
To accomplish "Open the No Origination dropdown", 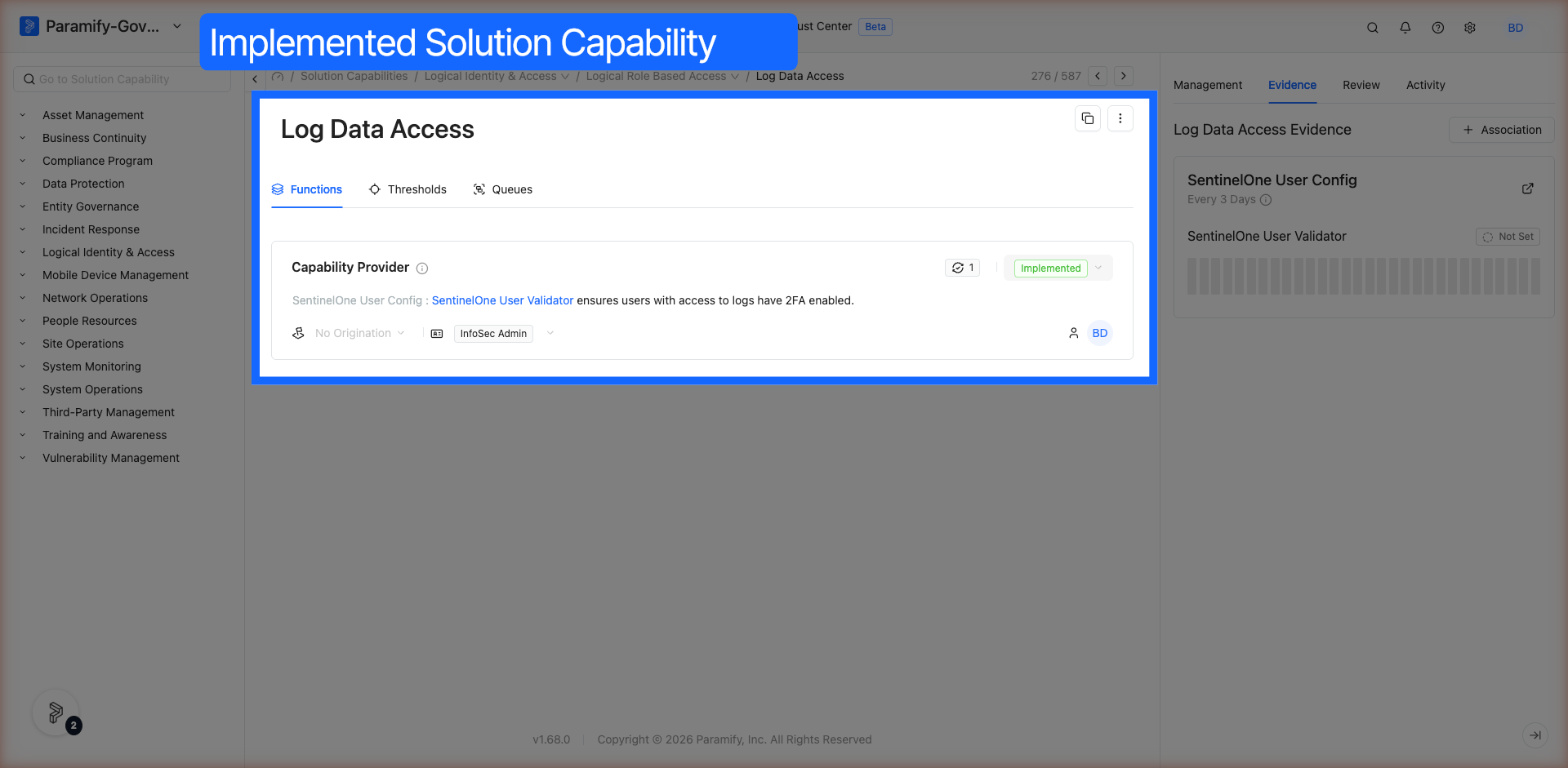I will pos(360,333).
